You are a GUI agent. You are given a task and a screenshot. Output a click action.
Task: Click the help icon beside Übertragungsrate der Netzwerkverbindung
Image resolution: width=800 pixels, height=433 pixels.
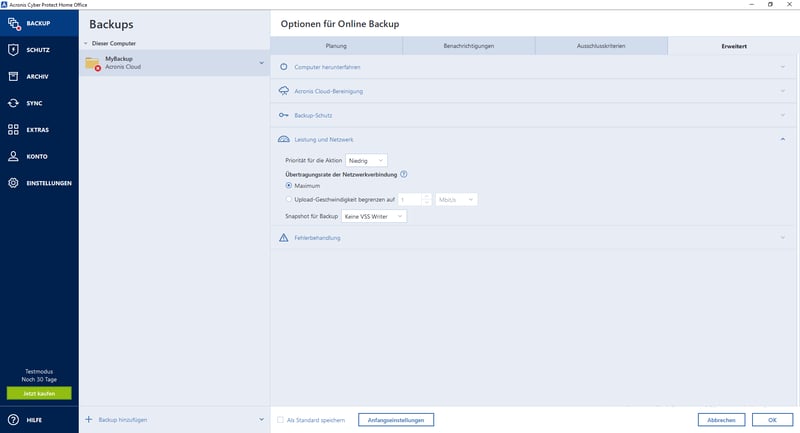404,173
